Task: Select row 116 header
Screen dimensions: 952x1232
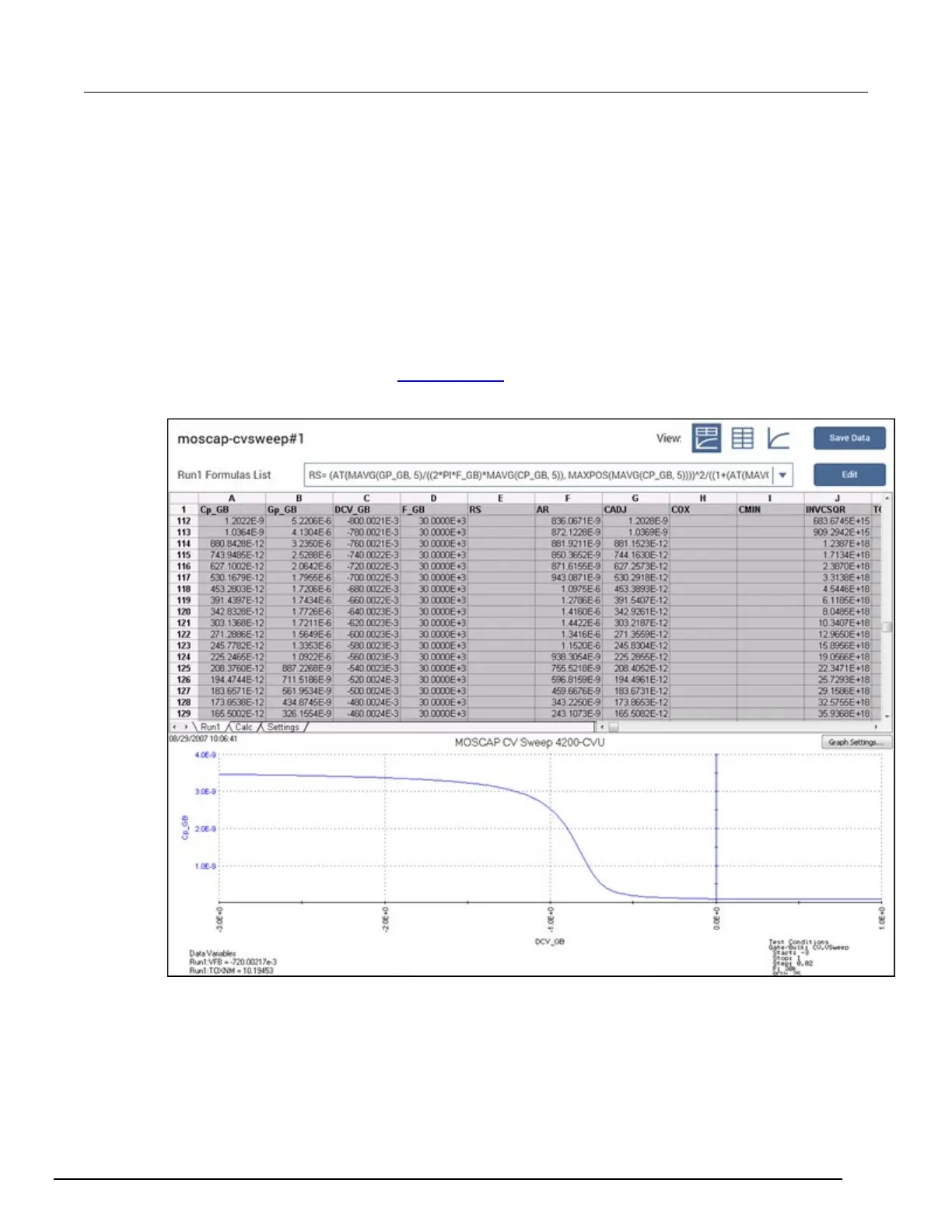Action: point(184,566)
